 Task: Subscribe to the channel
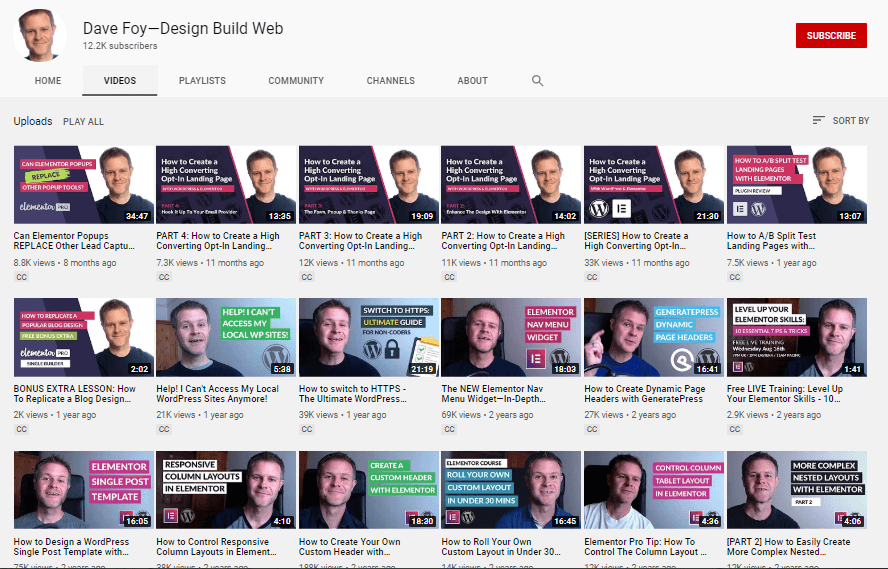(x=831, y=35)
